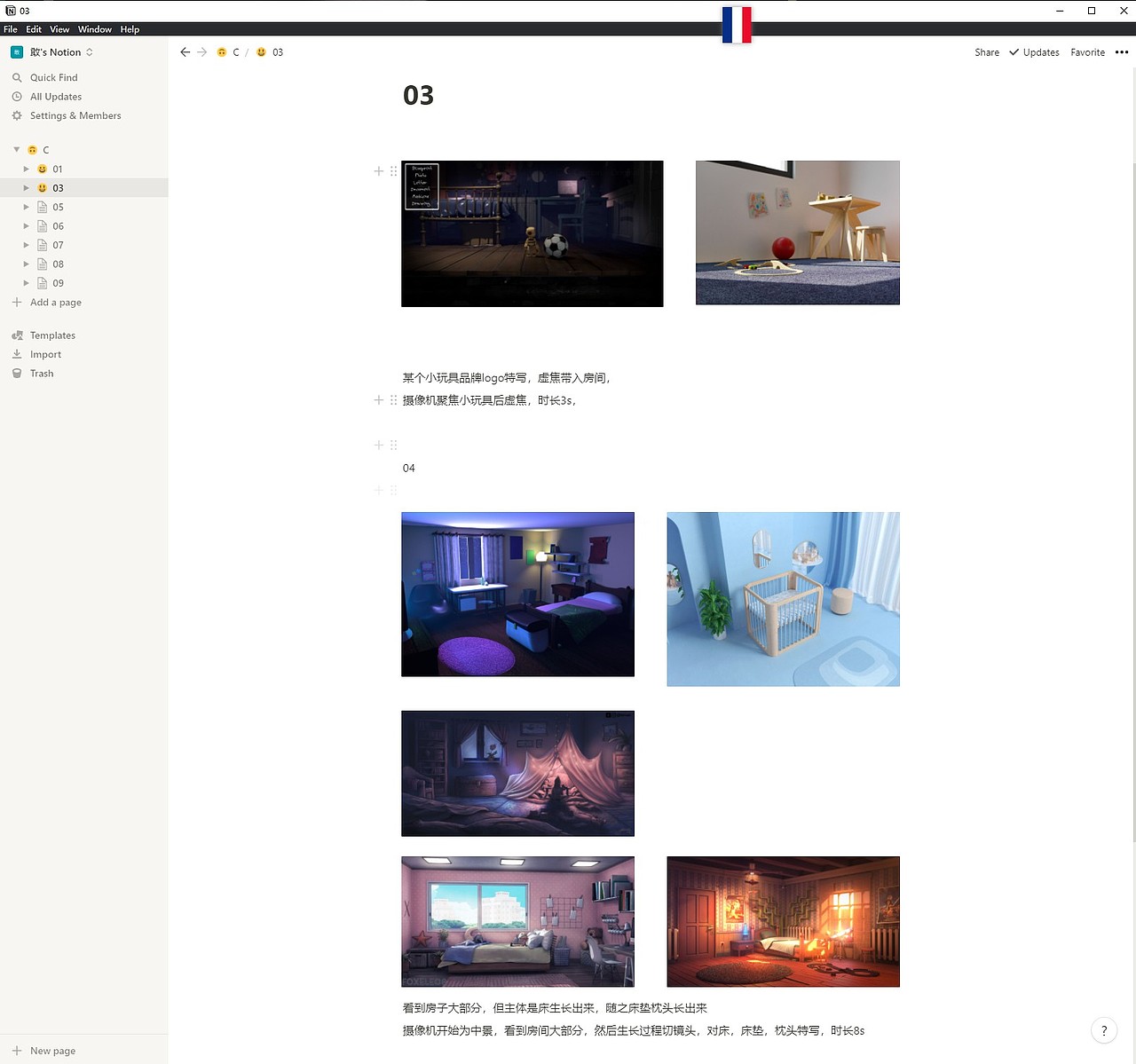This screenshot has height=1064, width=1136.
Task: Open the Templates picker
Action: pyautogui.click(x=51, y=335)
